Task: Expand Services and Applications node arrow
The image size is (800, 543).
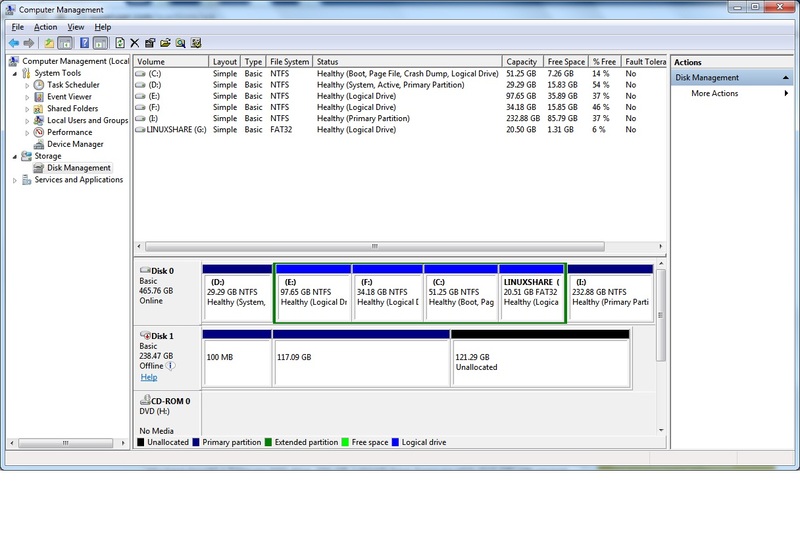Action: coord(15,180)
